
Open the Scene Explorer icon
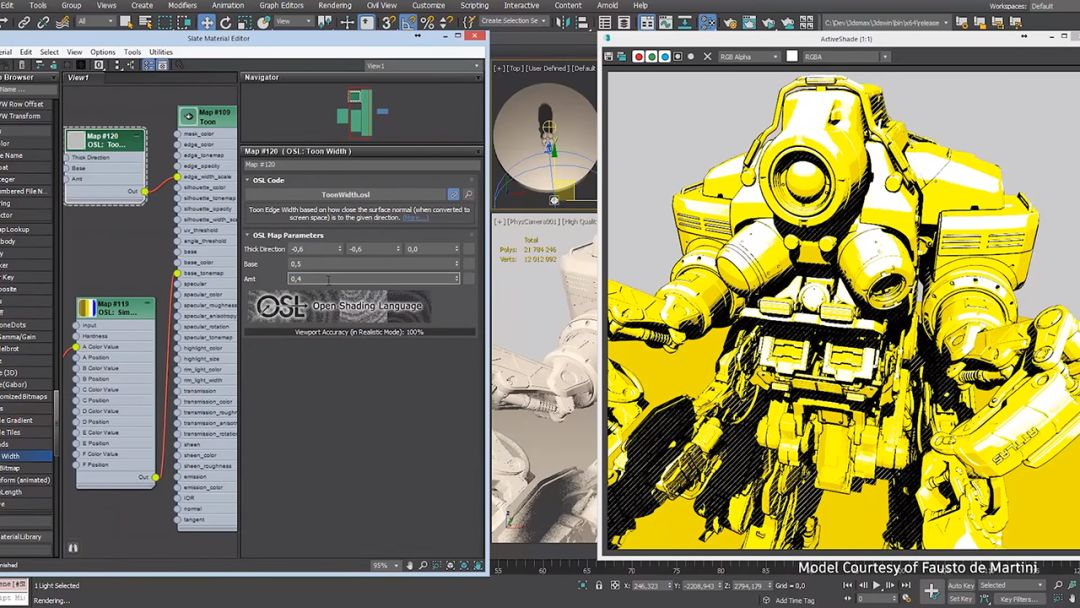(x=605, y=23)
